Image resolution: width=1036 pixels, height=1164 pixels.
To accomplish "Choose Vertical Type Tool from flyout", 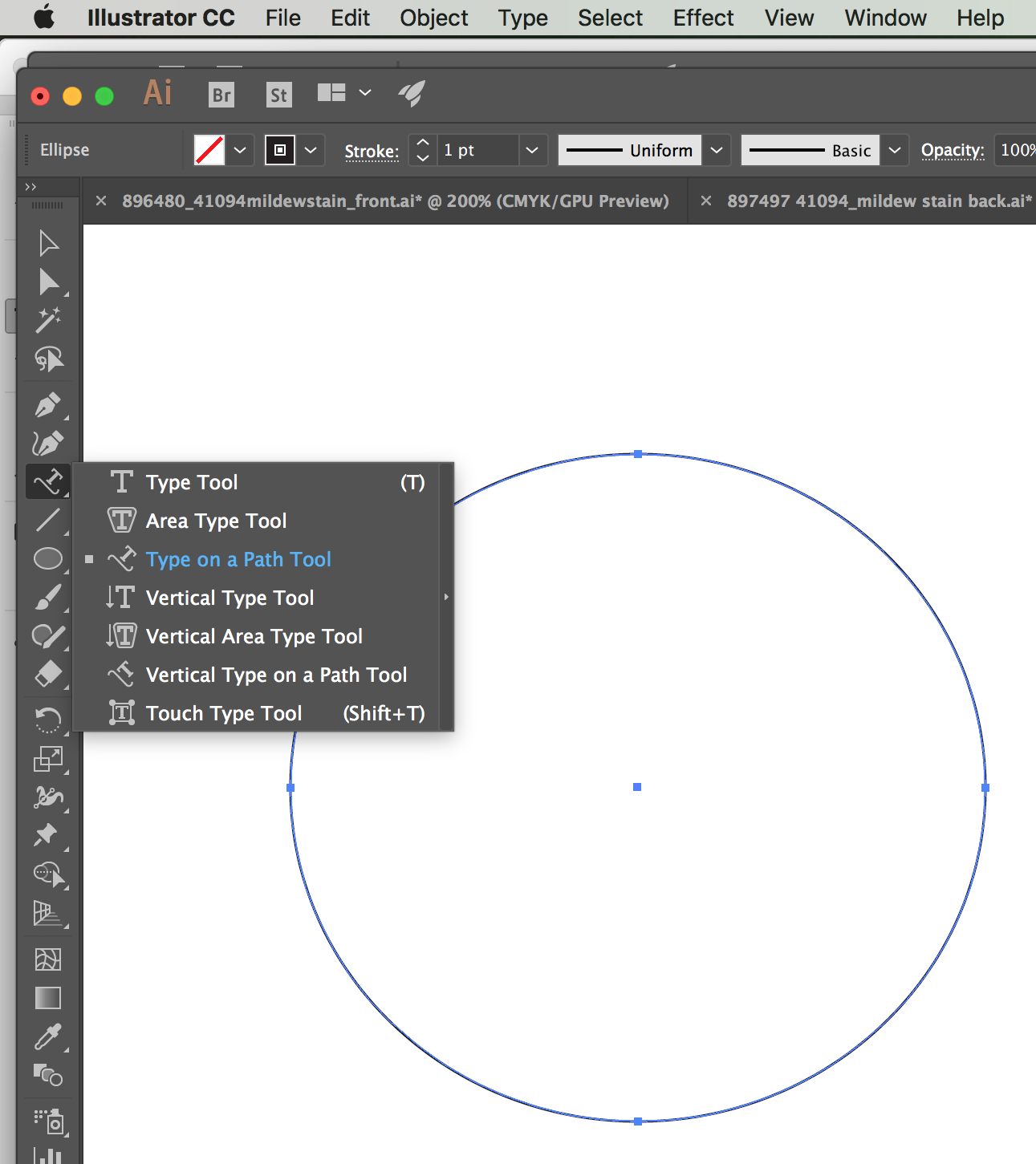I will (x=257, y=598).
